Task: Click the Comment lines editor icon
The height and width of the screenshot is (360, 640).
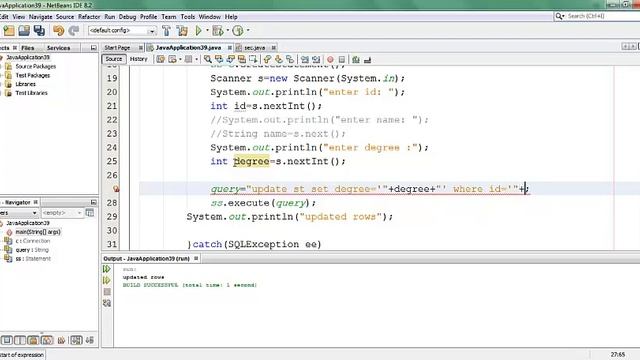Action: 356,60
